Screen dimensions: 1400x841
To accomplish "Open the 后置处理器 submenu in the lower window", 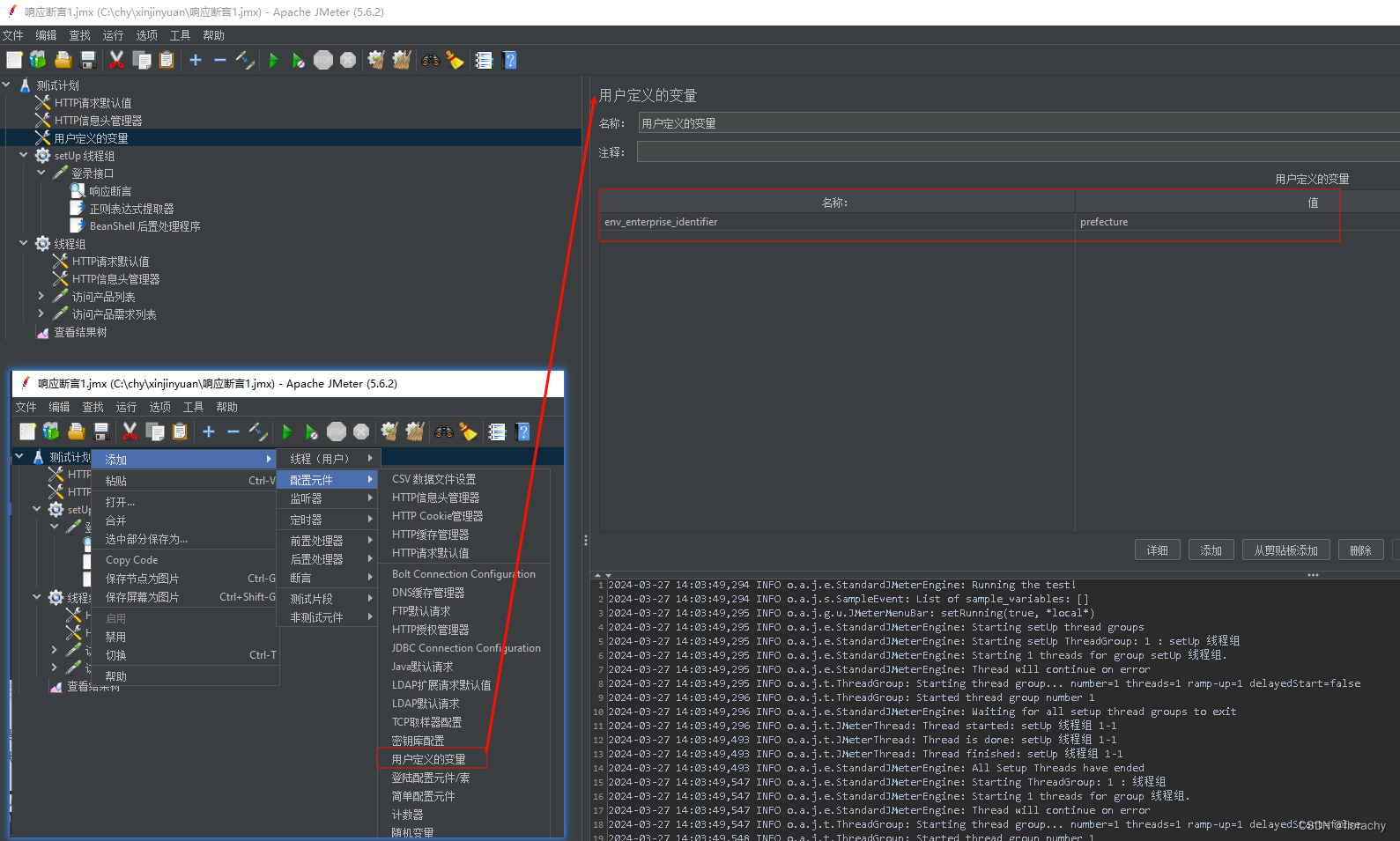I will (x=328, y=559).
